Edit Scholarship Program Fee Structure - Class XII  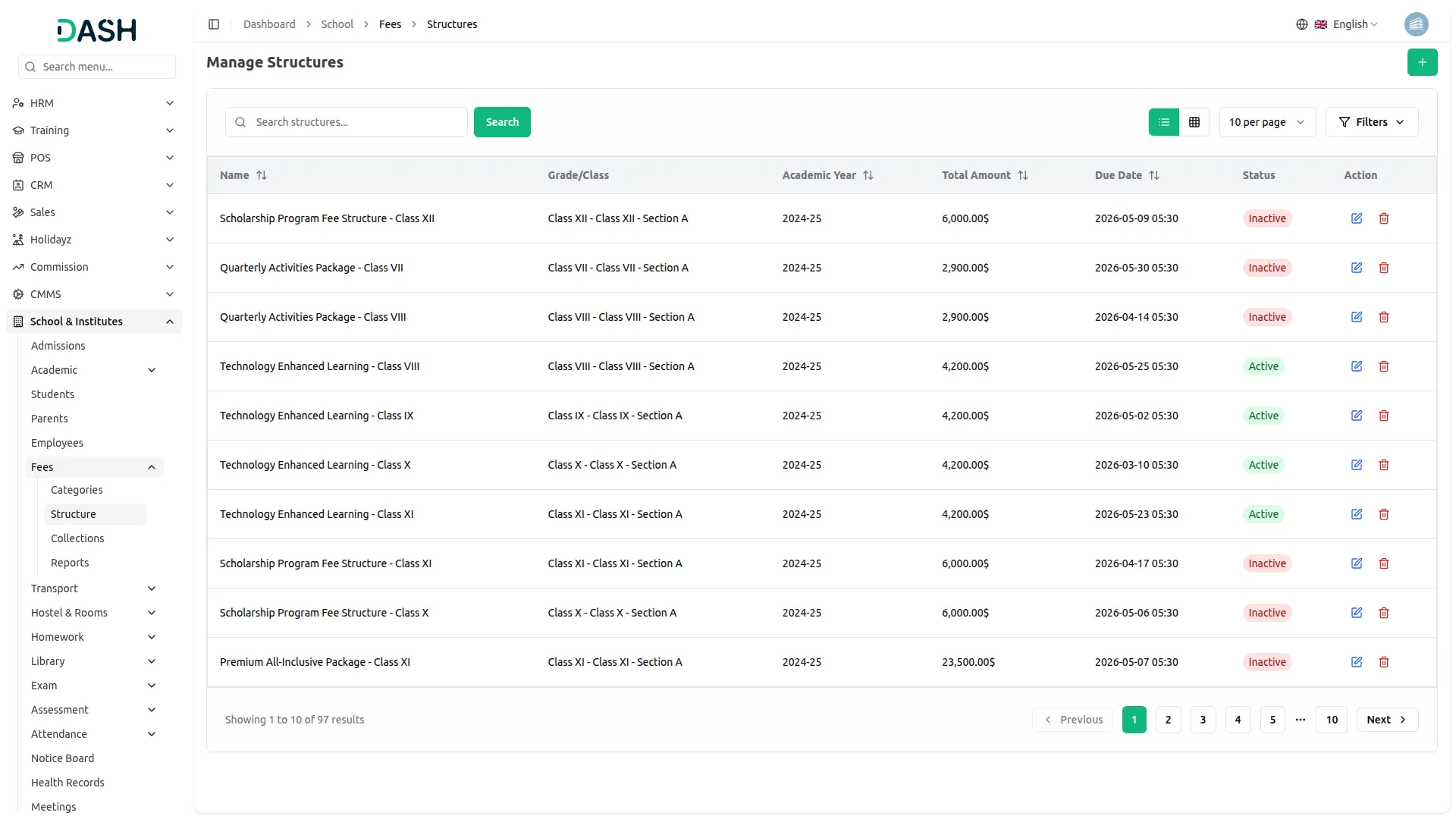1357,218
